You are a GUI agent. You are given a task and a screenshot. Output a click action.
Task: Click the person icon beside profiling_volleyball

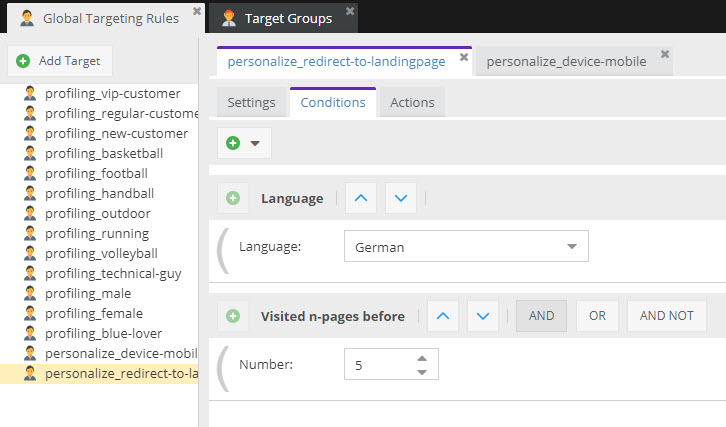pyautogui.click(x=30, y=253)
